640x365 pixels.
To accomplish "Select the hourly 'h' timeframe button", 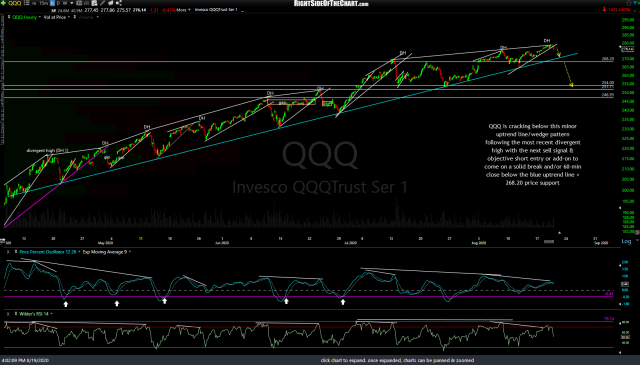I will click(52, 3).
